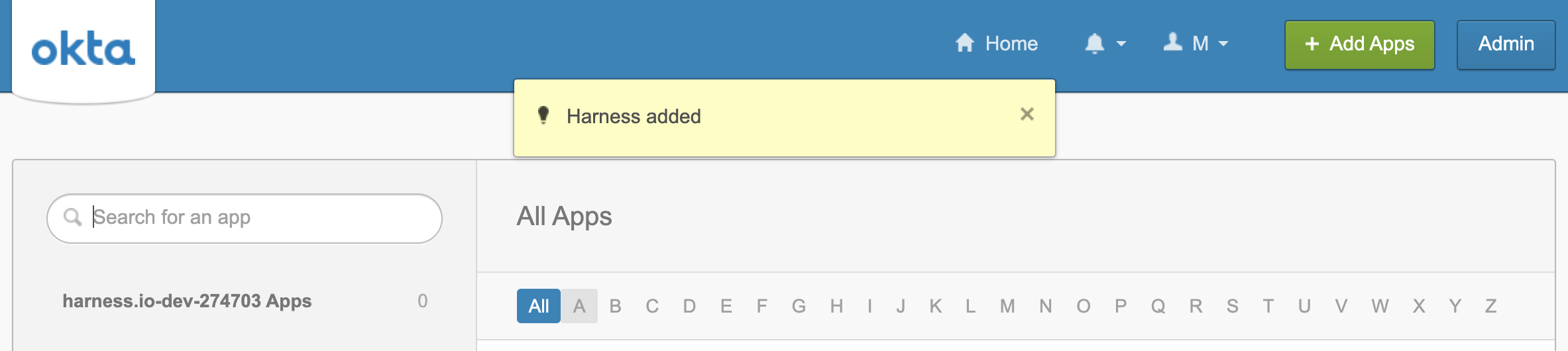
Task: Click the search magnifier icon
Action: (x=72, y=217)
